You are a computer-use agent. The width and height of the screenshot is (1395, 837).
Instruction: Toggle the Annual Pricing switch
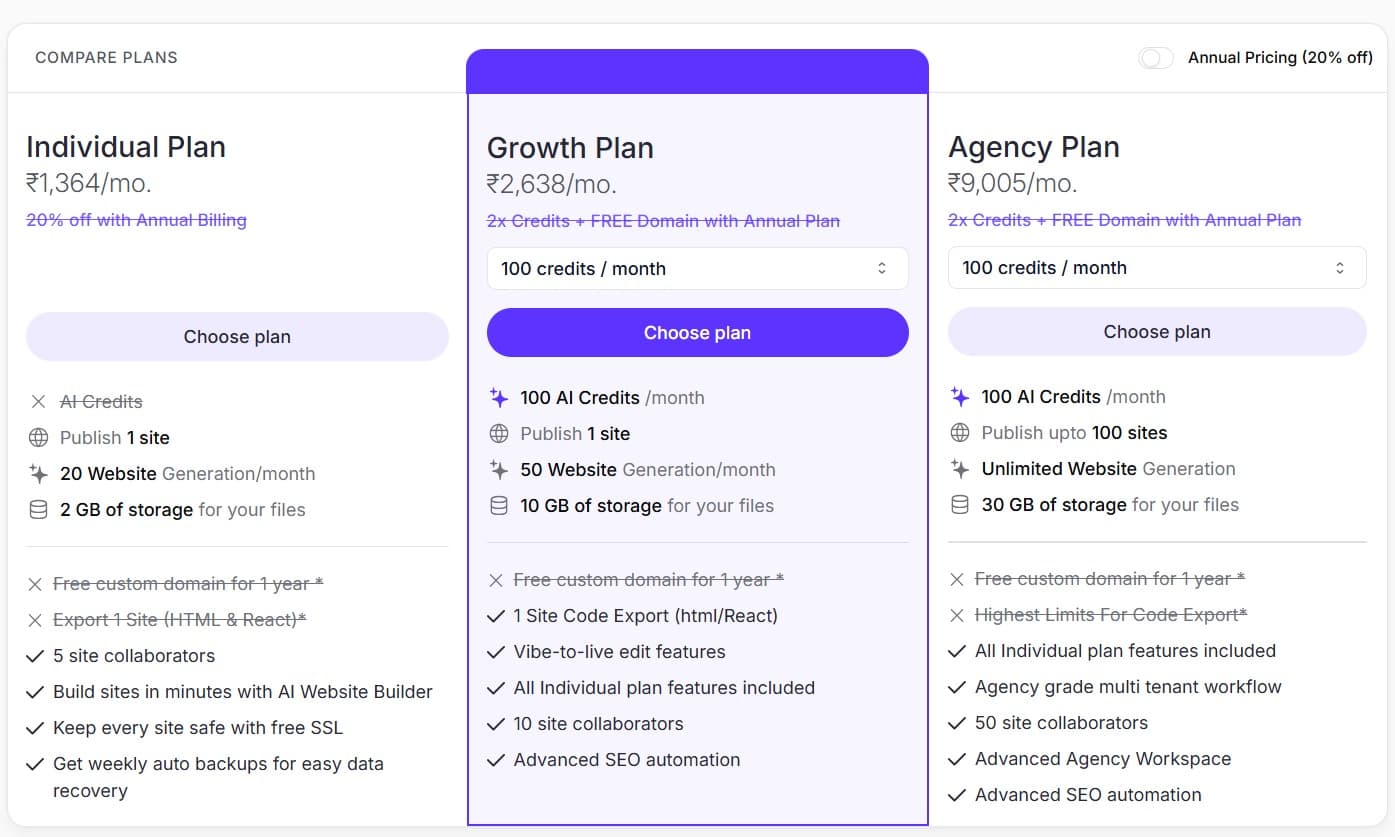pos(1155,58)
